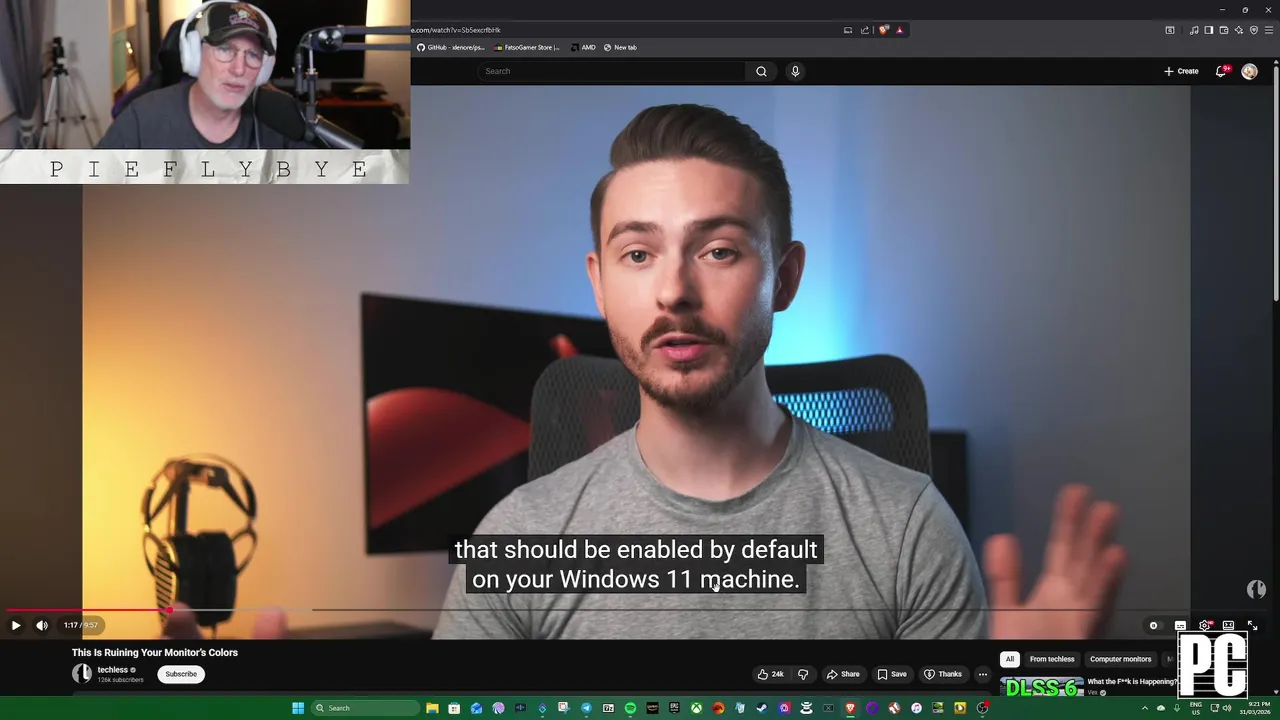The height and width of the screenshot is (720, 1280).
Task: Show hidden system tray icons
Action: point(1145,708)
